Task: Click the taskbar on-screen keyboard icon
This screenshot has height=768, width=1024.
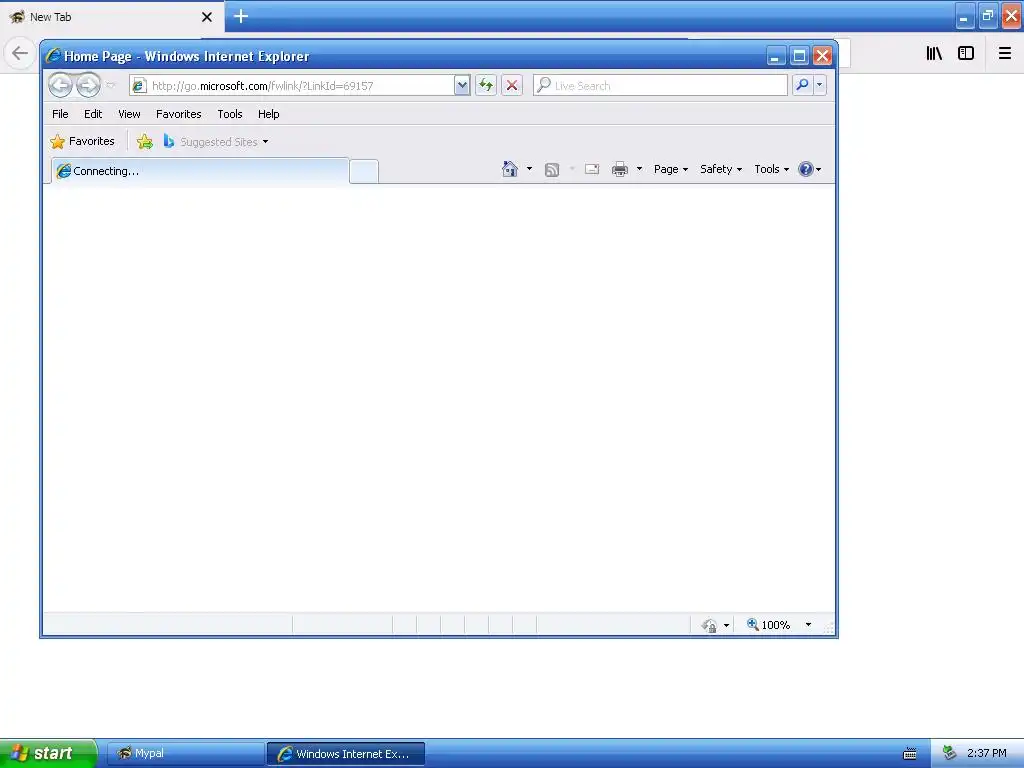Action: (910, 754)
